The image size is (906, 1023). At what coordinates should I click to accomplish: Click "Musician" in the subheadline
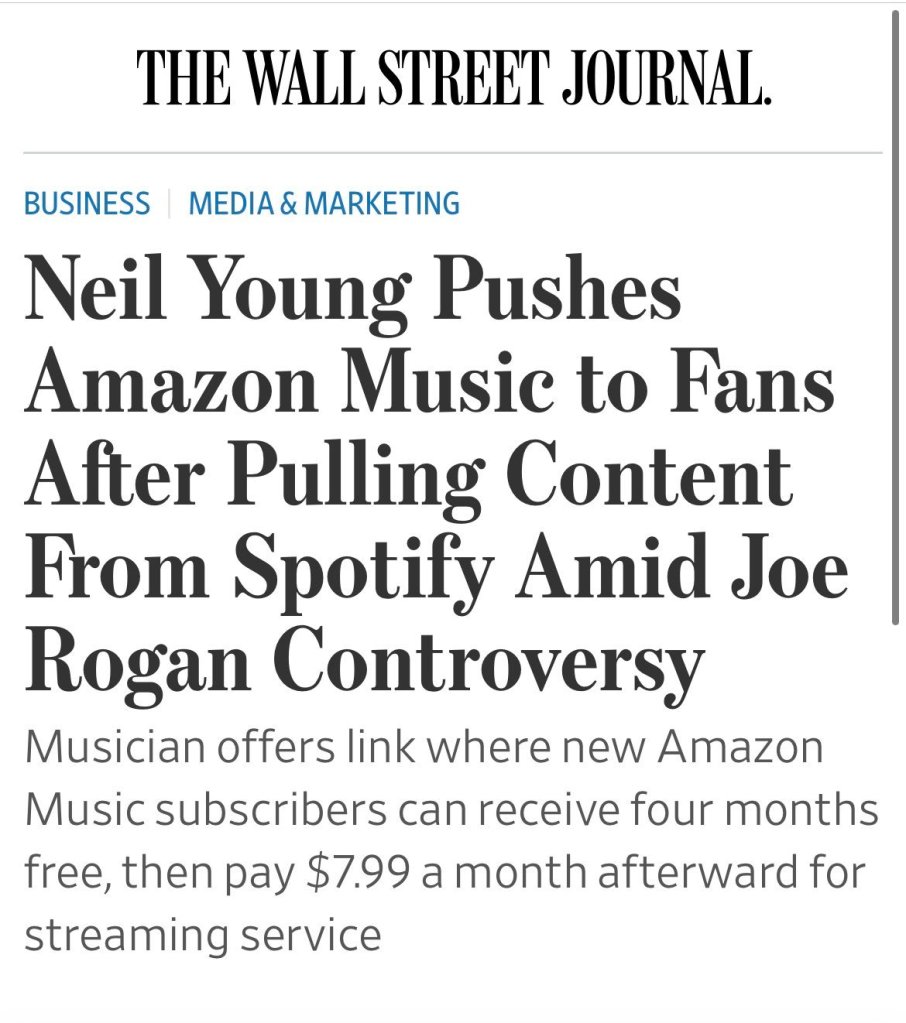click(x=111, y=748)
